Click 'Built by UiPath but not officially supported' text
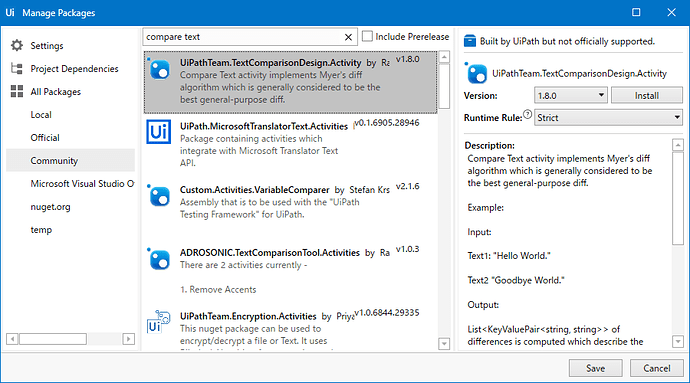This screenshot has width=690, height=383. (x=567, y=41)
